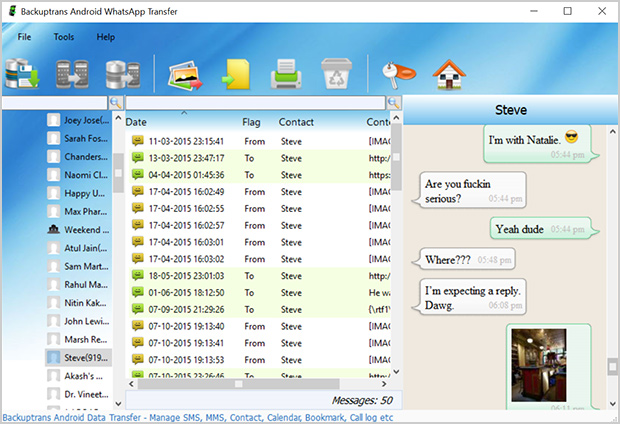Viewport: 620px width, 424px height.
Task: Sort messages by Date column header
Action: 136,122
